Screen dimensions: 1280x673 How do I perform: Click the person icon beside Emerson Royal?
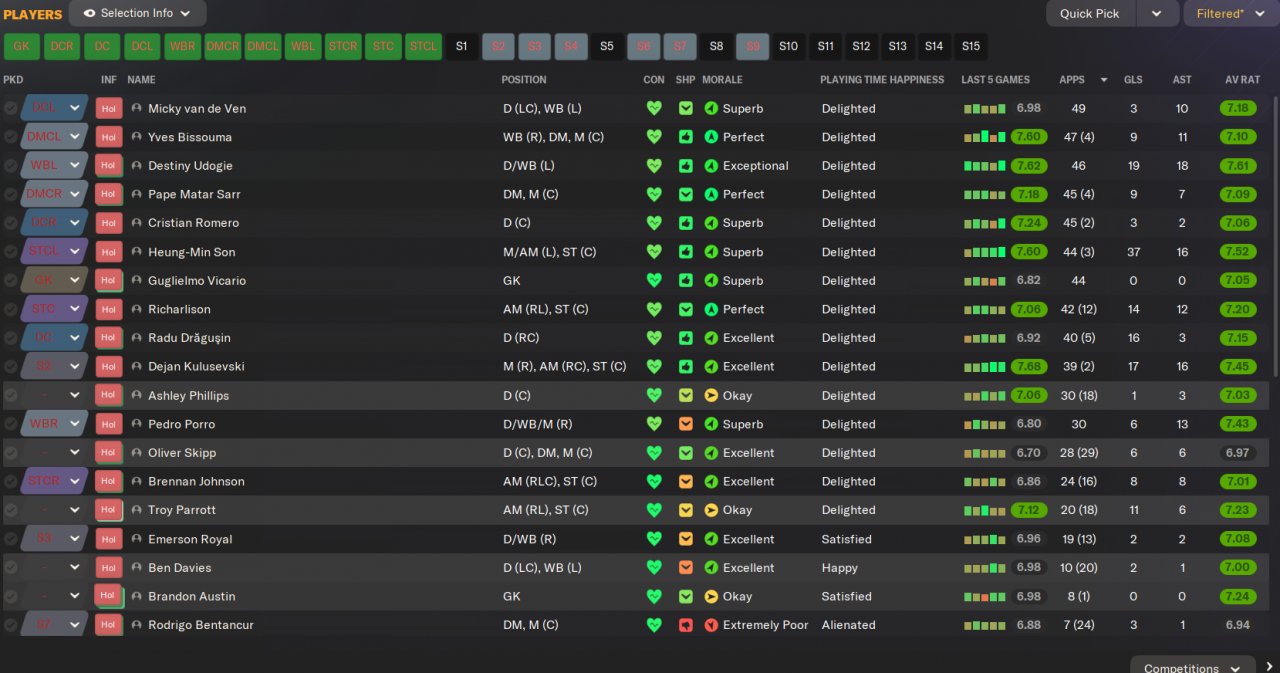(x=136, y=539)
